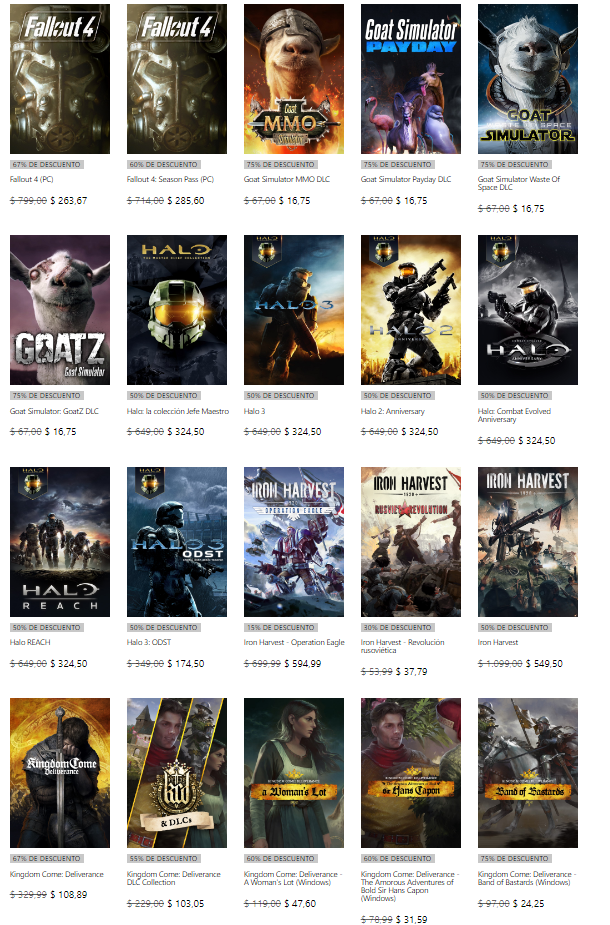Select the A Woman's Lot cover thumbnail

pyautogui.click(x=293, y=772)
